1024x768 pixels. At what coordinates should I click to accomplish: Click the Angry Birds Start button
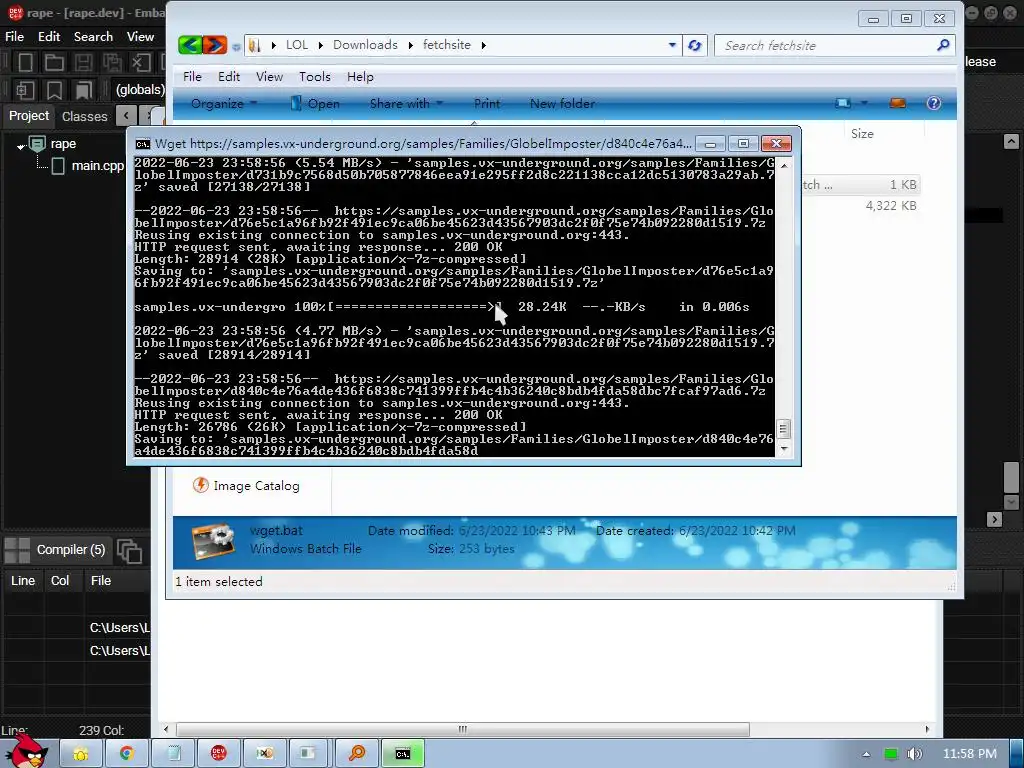pos(27,751)
